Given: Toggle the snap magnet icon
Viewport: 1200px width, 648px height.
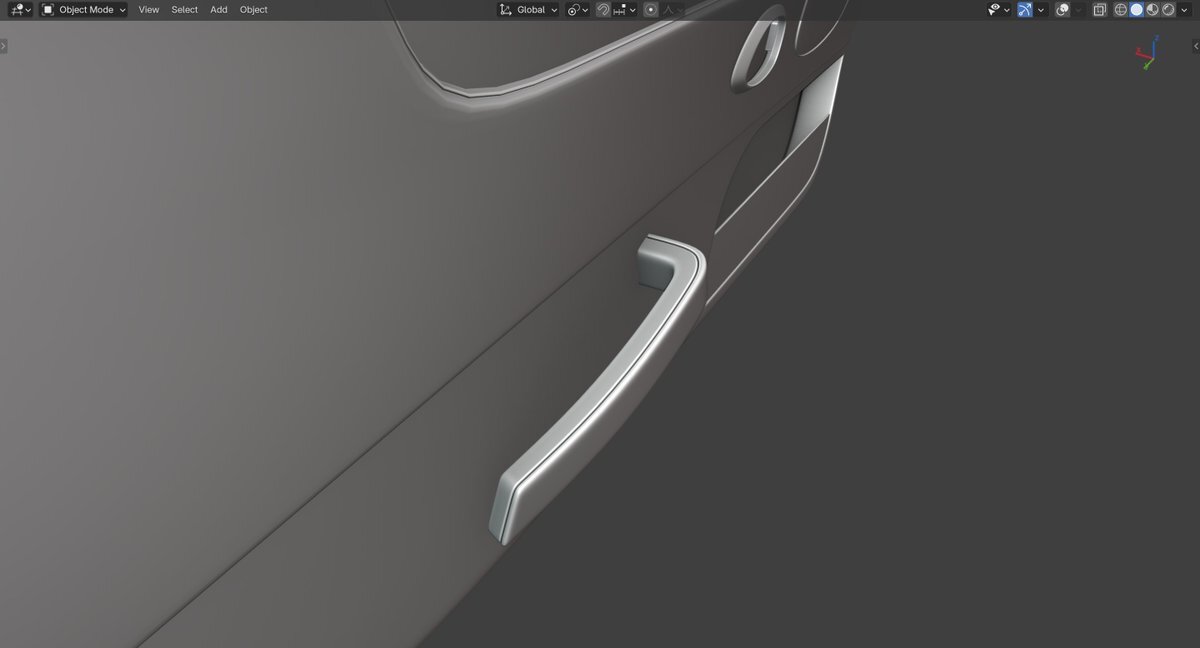Looking at the screenshot, I should click(603, 10).
